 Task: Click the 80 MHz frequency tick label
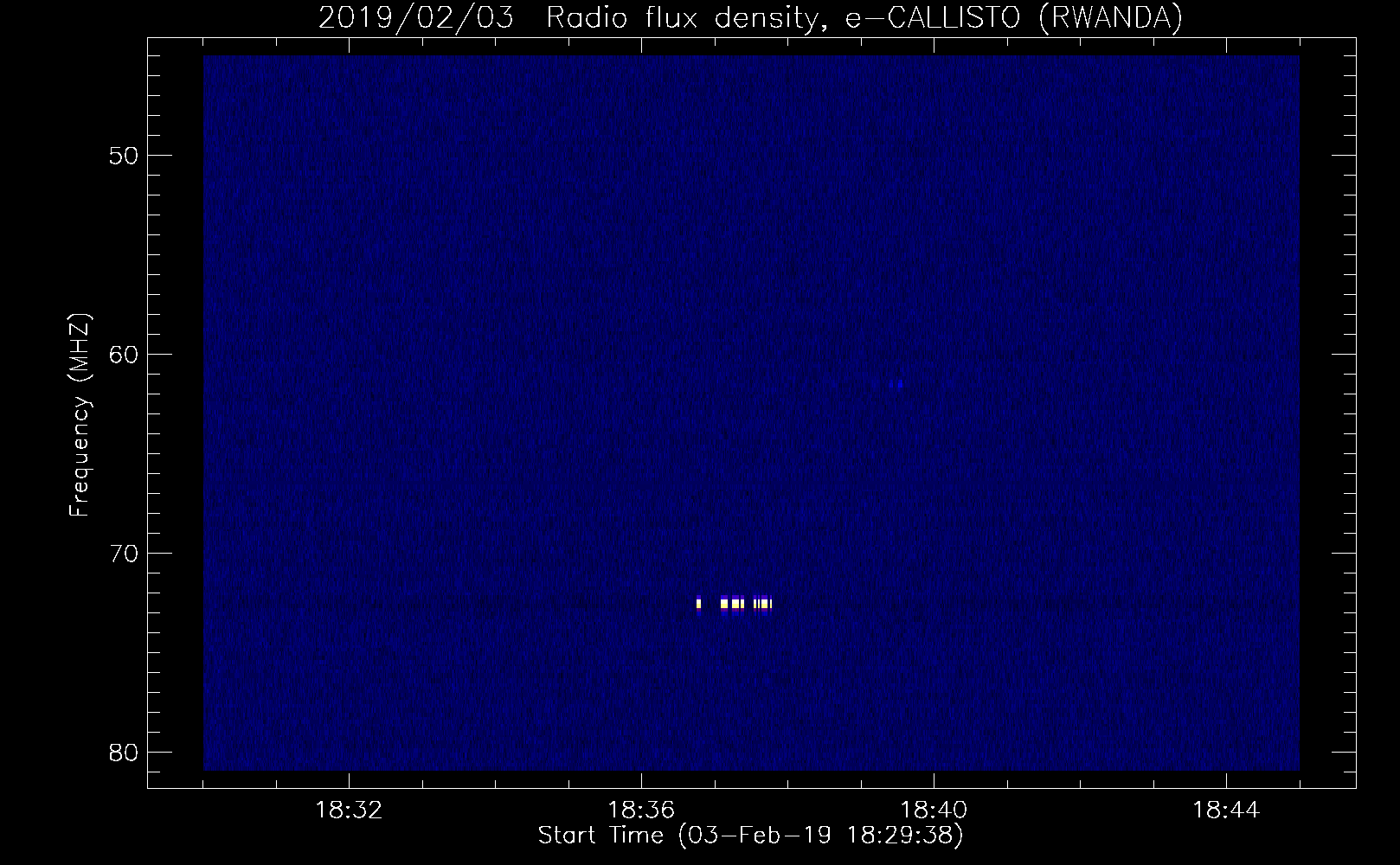pos(124,753)
